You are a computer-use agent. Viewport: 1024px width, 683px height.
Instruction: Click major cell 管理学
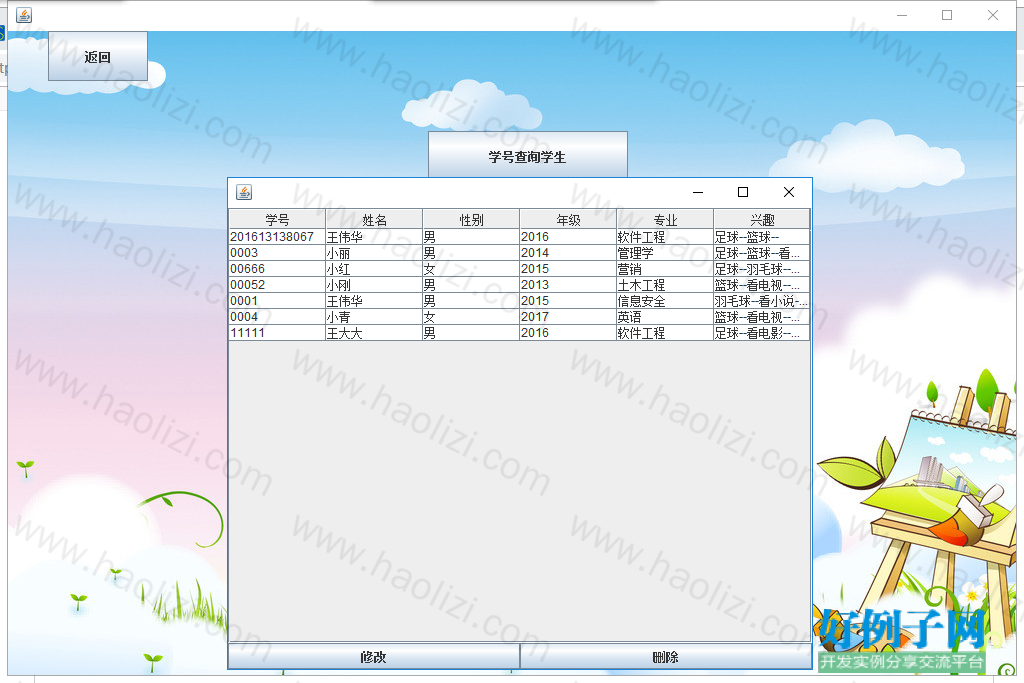tap(665, 253)
